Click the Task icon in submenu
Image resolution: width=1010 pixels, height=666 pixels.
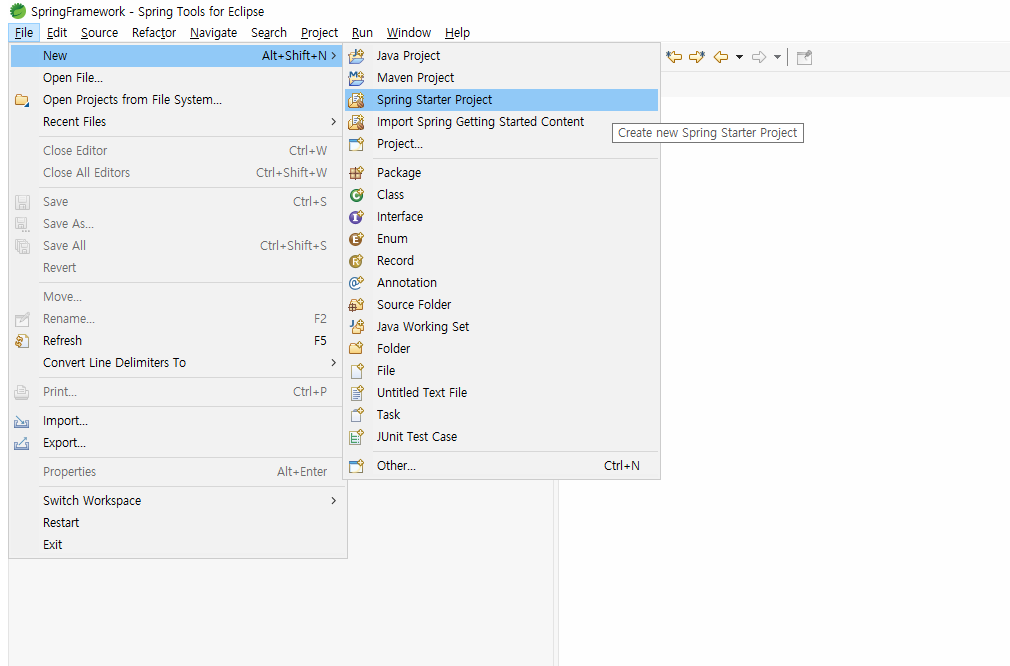point(356,415)
